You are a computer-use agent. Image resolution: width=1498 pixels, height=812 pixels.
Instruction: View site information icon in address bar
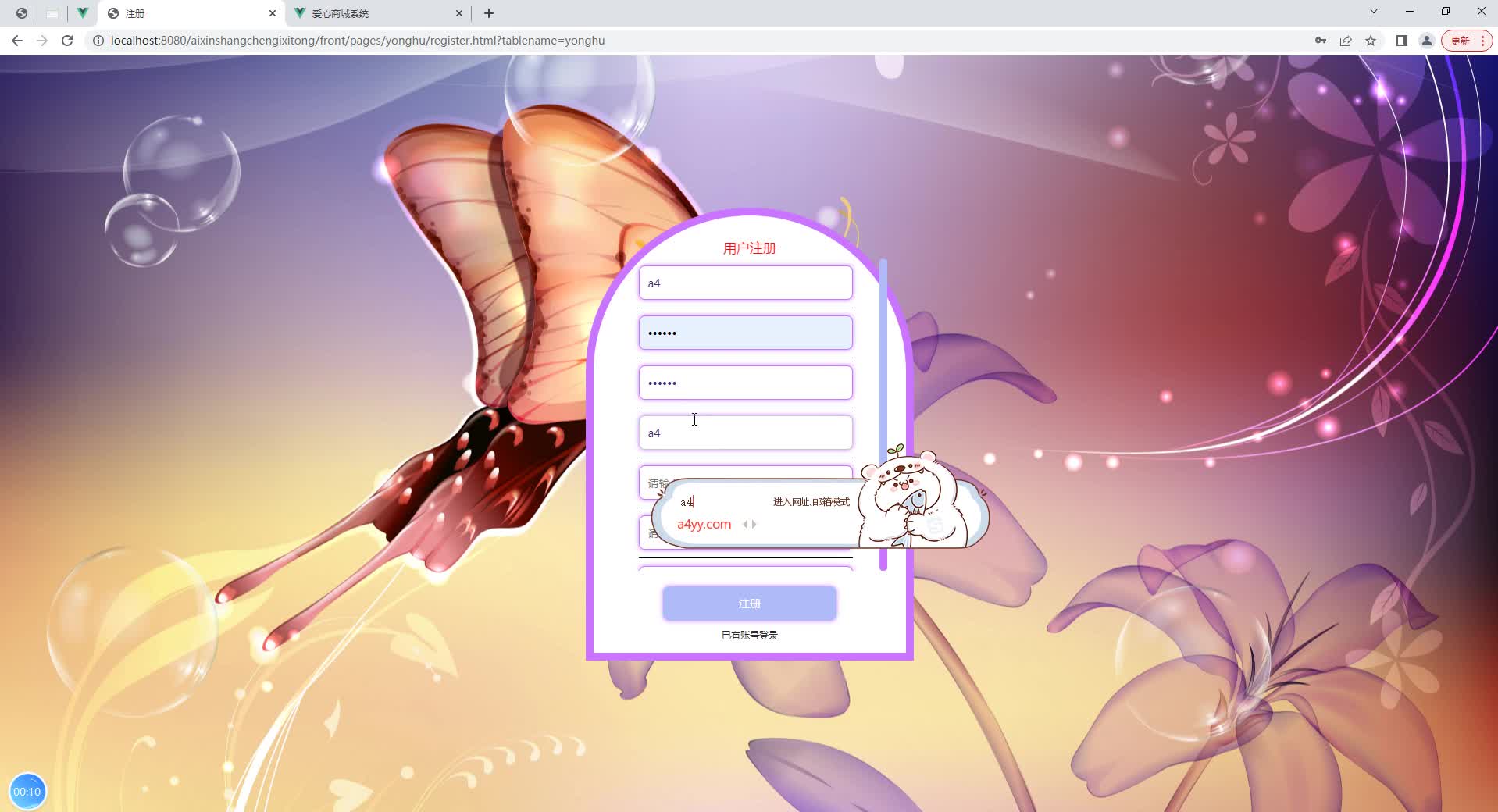tap(98, 41)
